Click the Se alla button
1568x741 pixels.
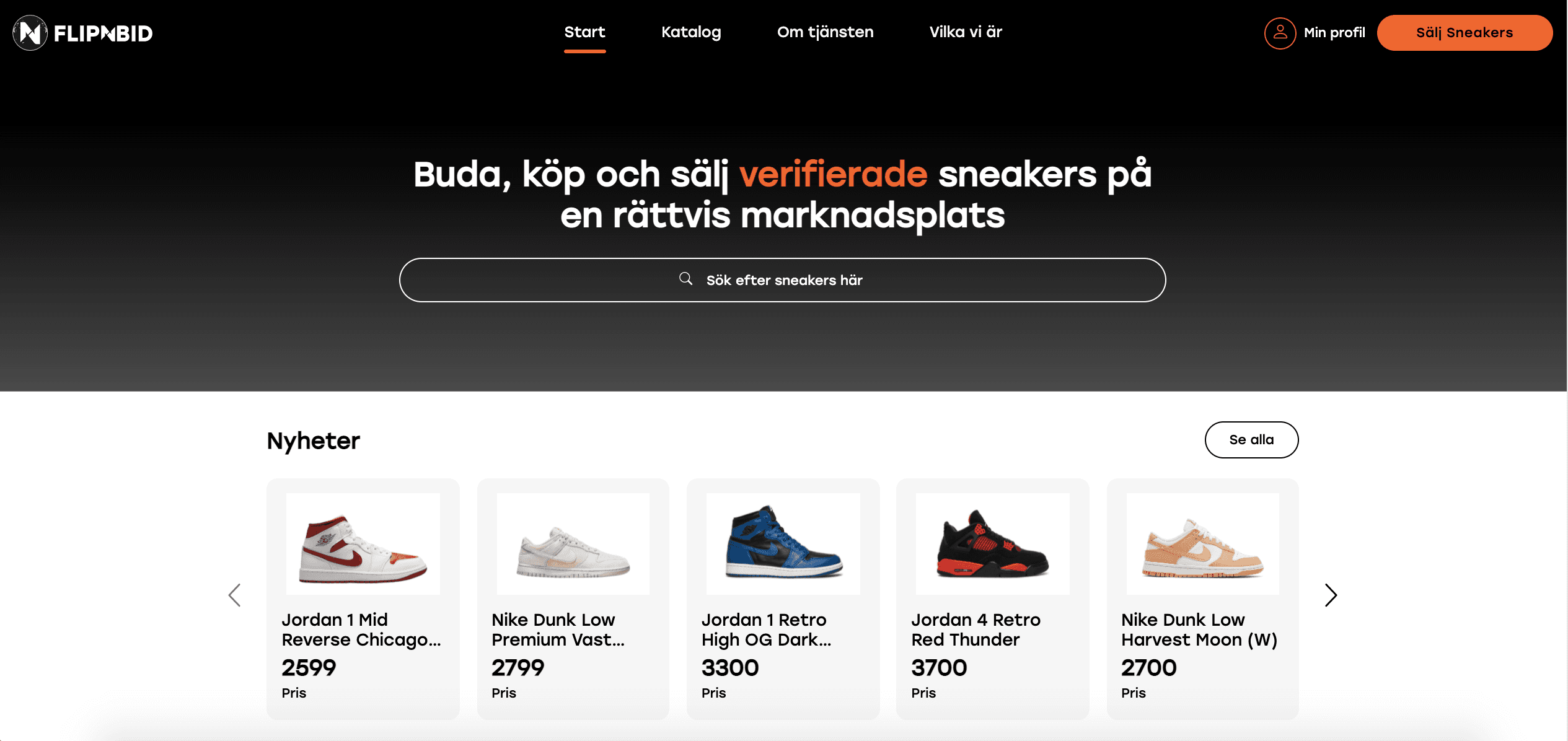(x=1251, y=440)
